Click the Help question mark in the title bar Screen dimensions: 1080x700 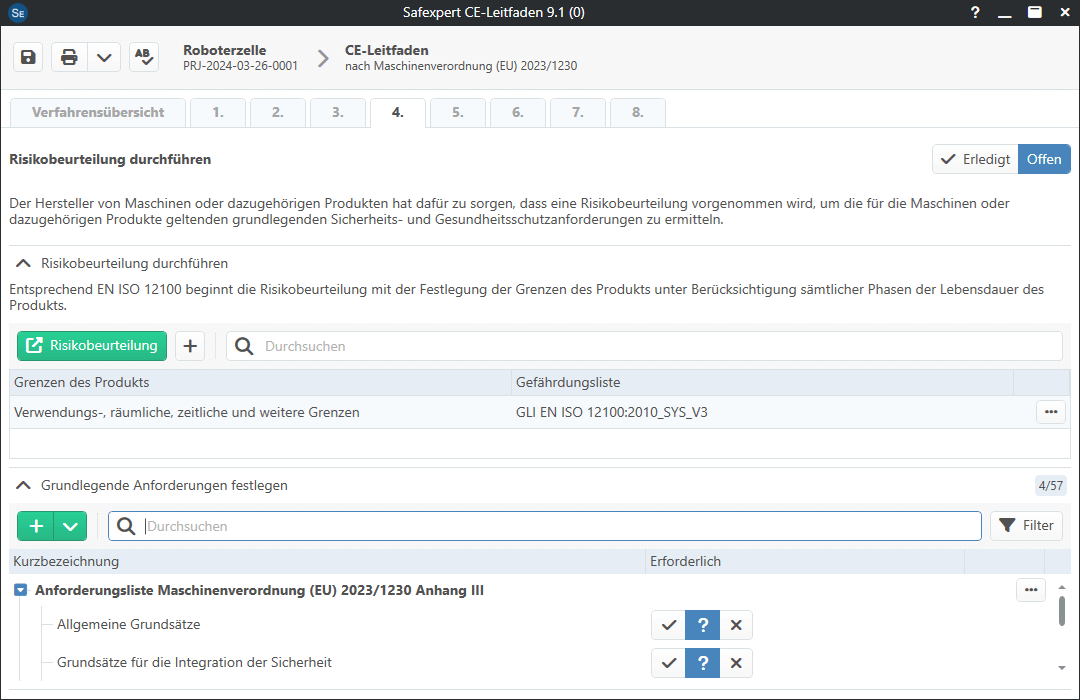tap(974, 12)
